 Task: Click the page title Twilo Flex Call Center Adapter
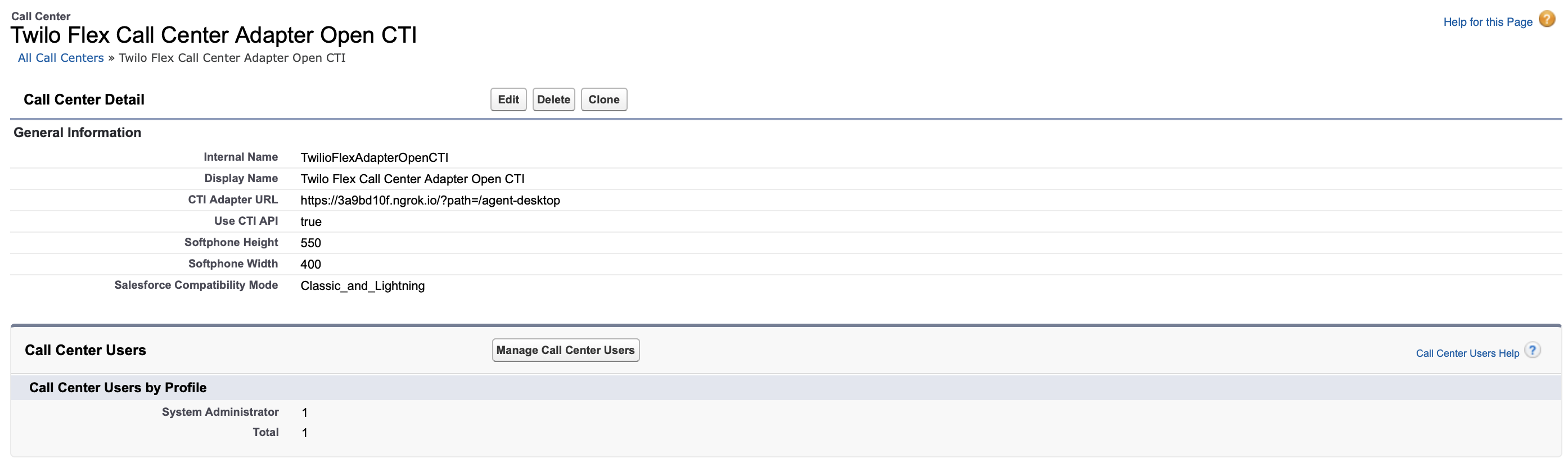coord(213,35)
